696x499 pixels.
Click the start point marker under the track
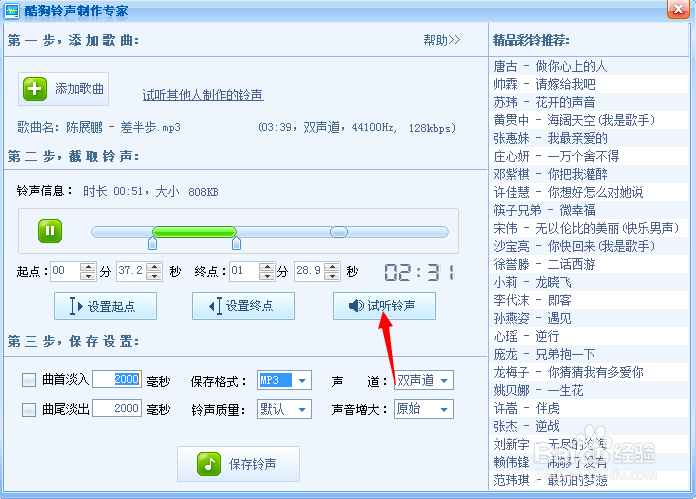coord(152,243)
